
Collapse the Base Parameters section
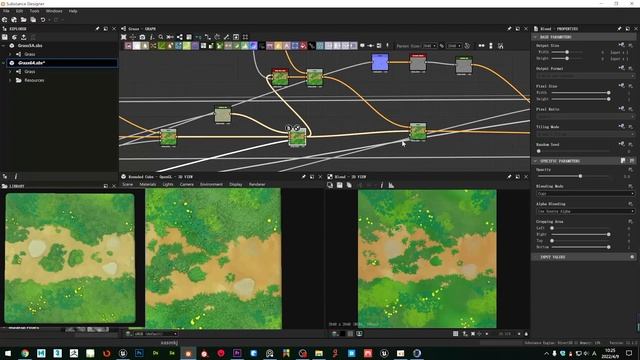pos(535,37)
